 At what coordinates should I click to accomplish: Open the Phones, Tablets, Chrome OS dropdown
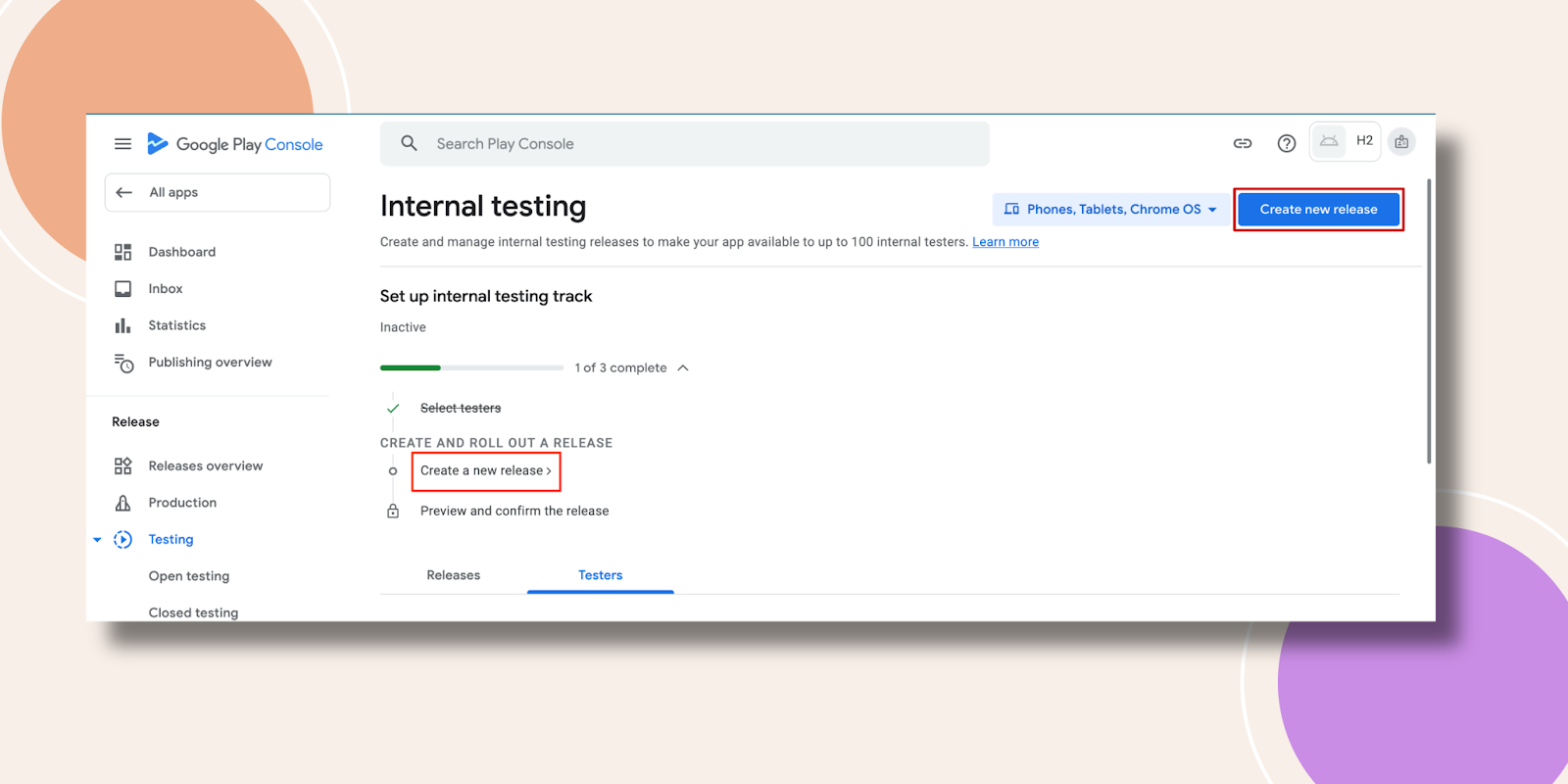[x=1111, y=210]
